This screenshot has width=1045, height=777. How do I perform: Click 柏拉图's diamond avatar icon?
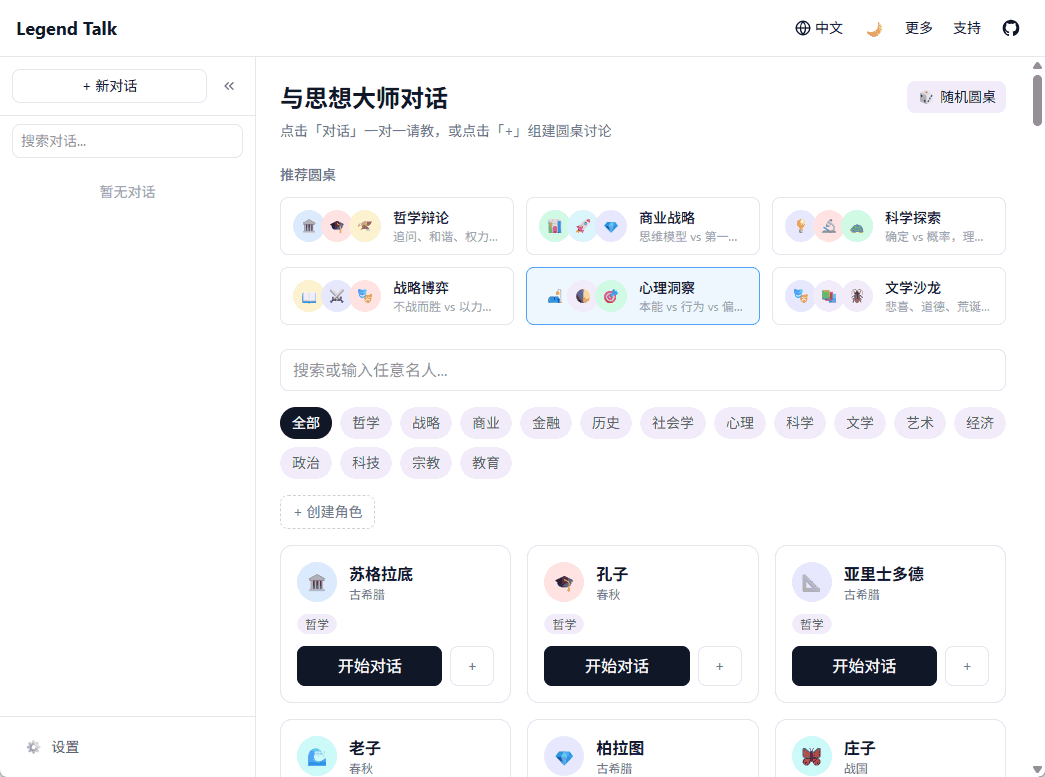coord(564,756)
